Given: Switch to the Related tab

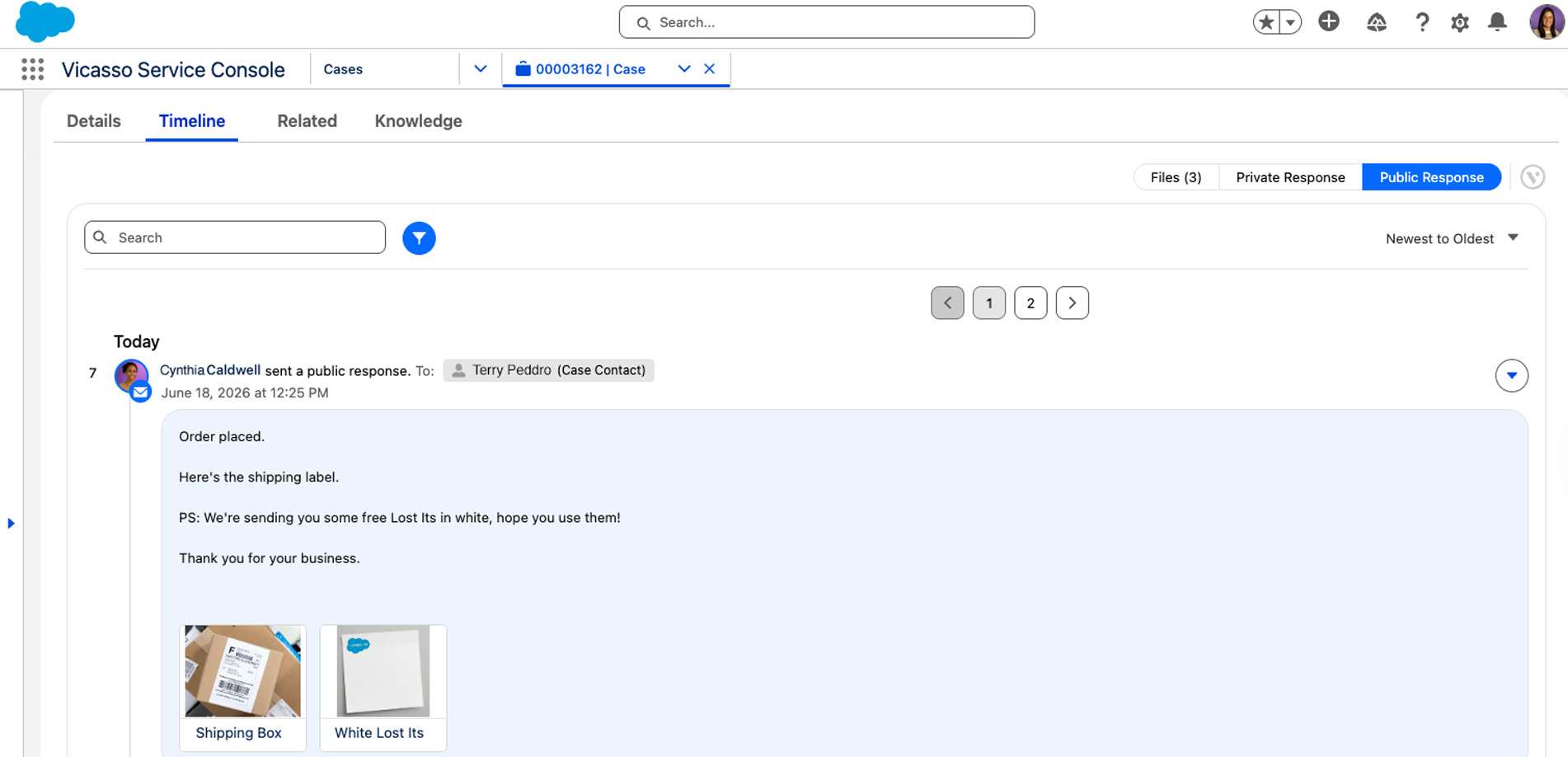Looking at the screenshot, I should [307, 121].
